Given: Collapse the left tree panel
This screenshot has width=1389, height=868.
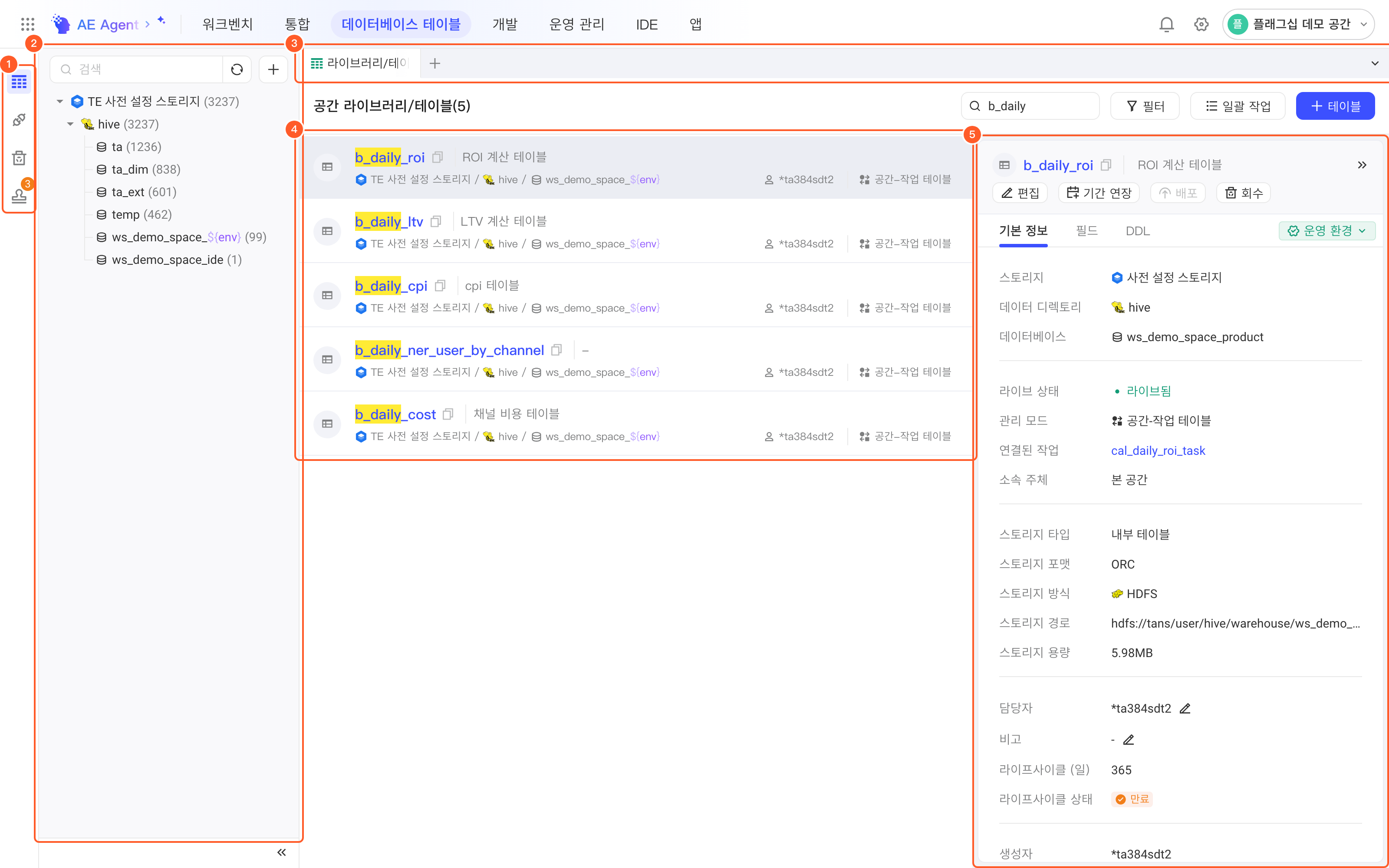Looking at the screenshot, I should tap(281, 852).
